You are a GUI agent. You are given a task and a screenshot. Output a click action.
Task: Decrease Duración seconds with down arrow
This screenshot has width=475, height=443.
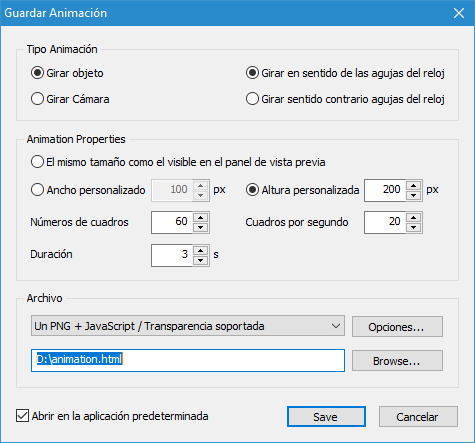(200, 260)
